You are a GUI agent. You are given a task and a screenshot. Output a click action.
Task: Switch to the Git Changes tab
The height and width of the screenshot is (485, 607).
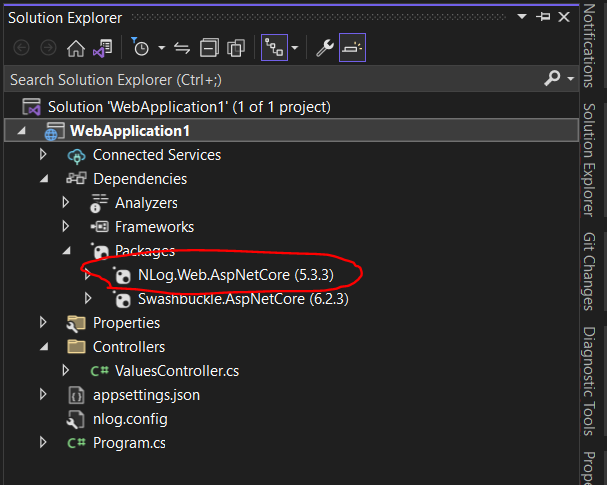[590, 271]
